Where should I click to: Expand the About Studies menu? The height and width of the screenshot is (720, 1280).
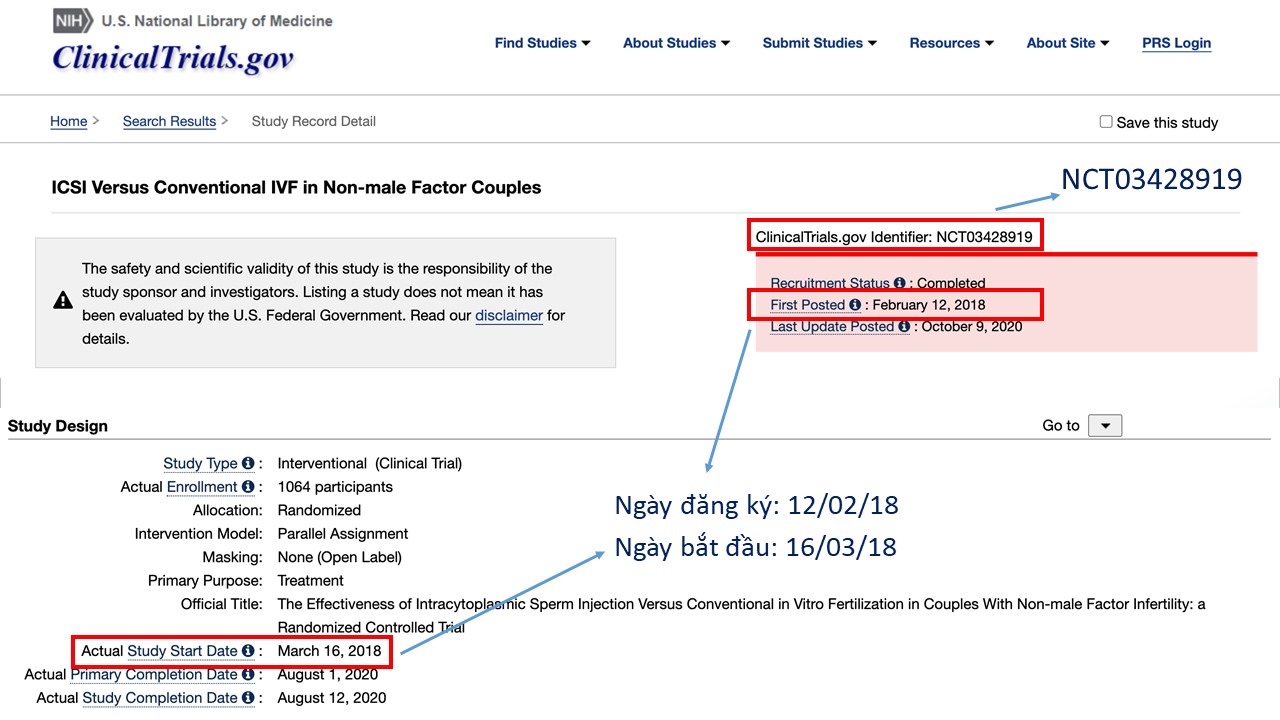click(x=676, y=43)
